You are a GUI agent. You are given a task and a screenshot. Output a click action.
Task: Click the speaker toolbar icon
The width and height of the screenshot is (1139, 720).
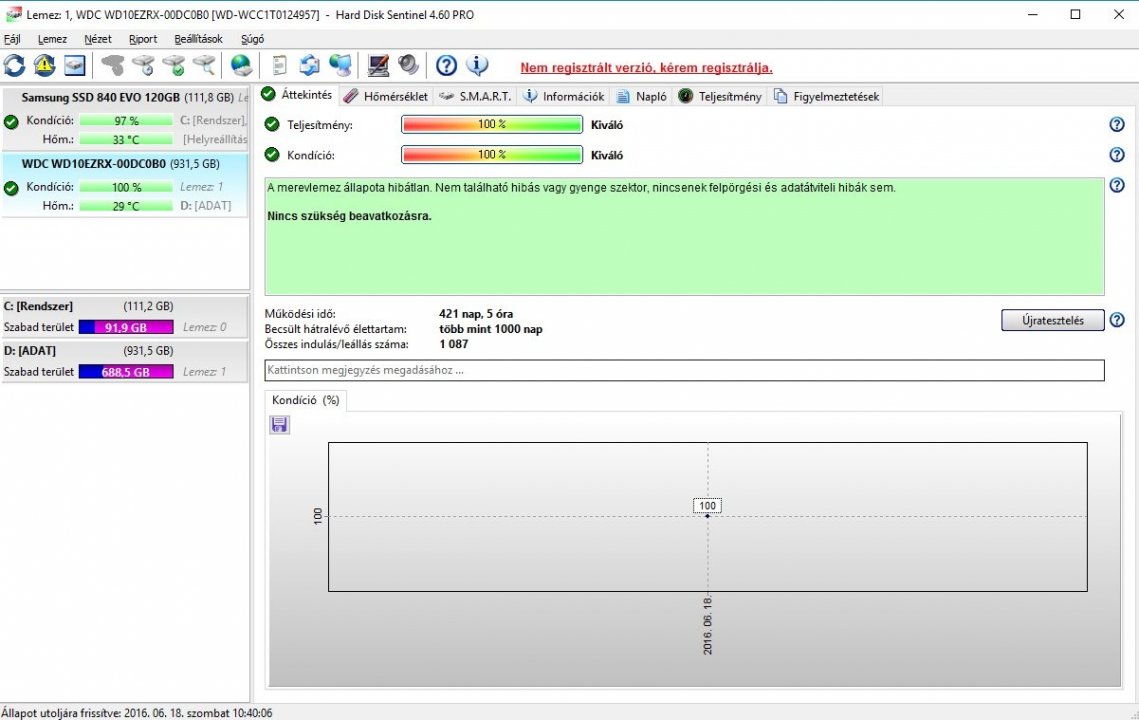tap(408, 65)
